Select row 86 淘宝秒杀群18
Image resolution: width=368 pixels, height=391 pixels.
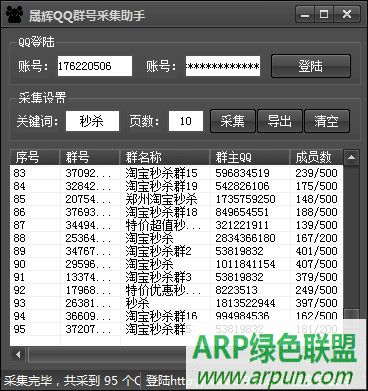(176, 212)
